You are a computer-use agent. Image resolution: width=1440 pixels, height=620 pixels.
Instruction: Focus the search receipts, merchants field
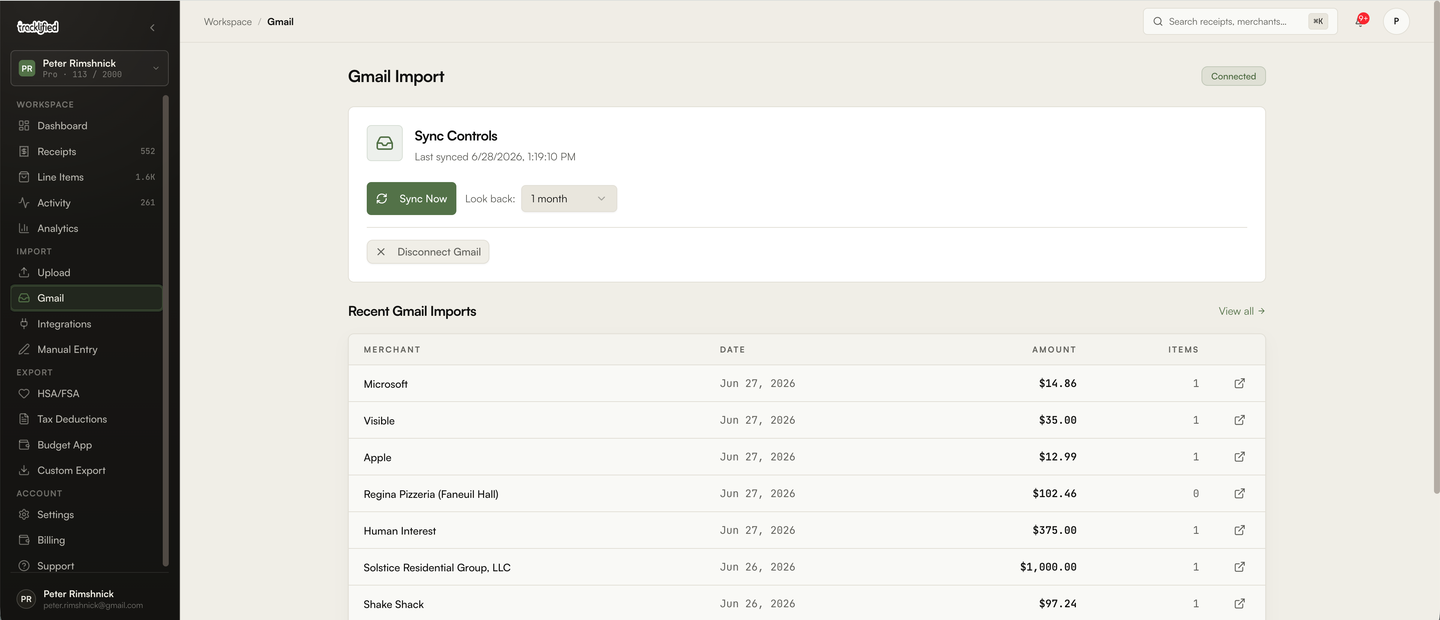1239,21
